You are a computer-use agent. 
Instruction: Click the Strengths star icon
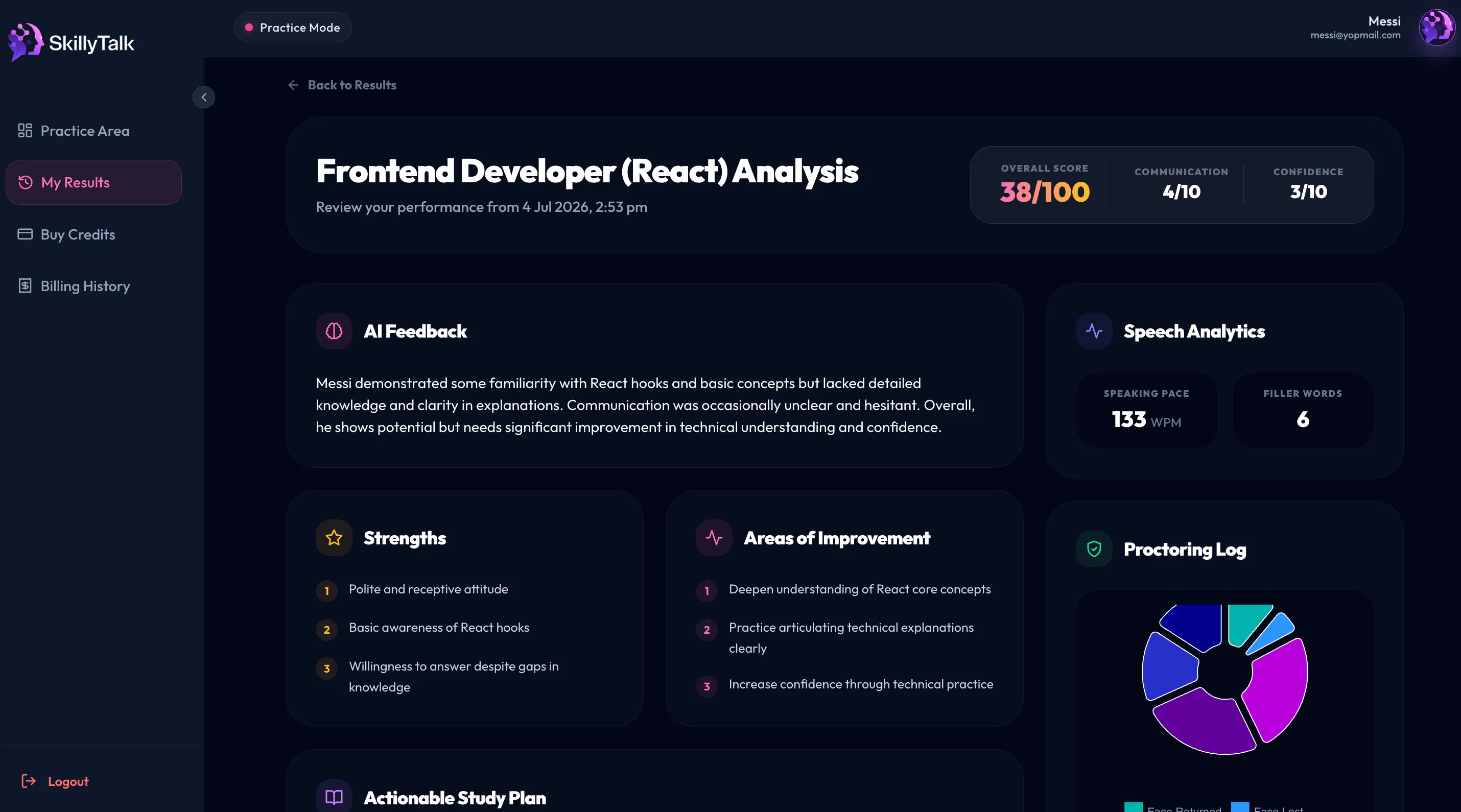point(334,538)
